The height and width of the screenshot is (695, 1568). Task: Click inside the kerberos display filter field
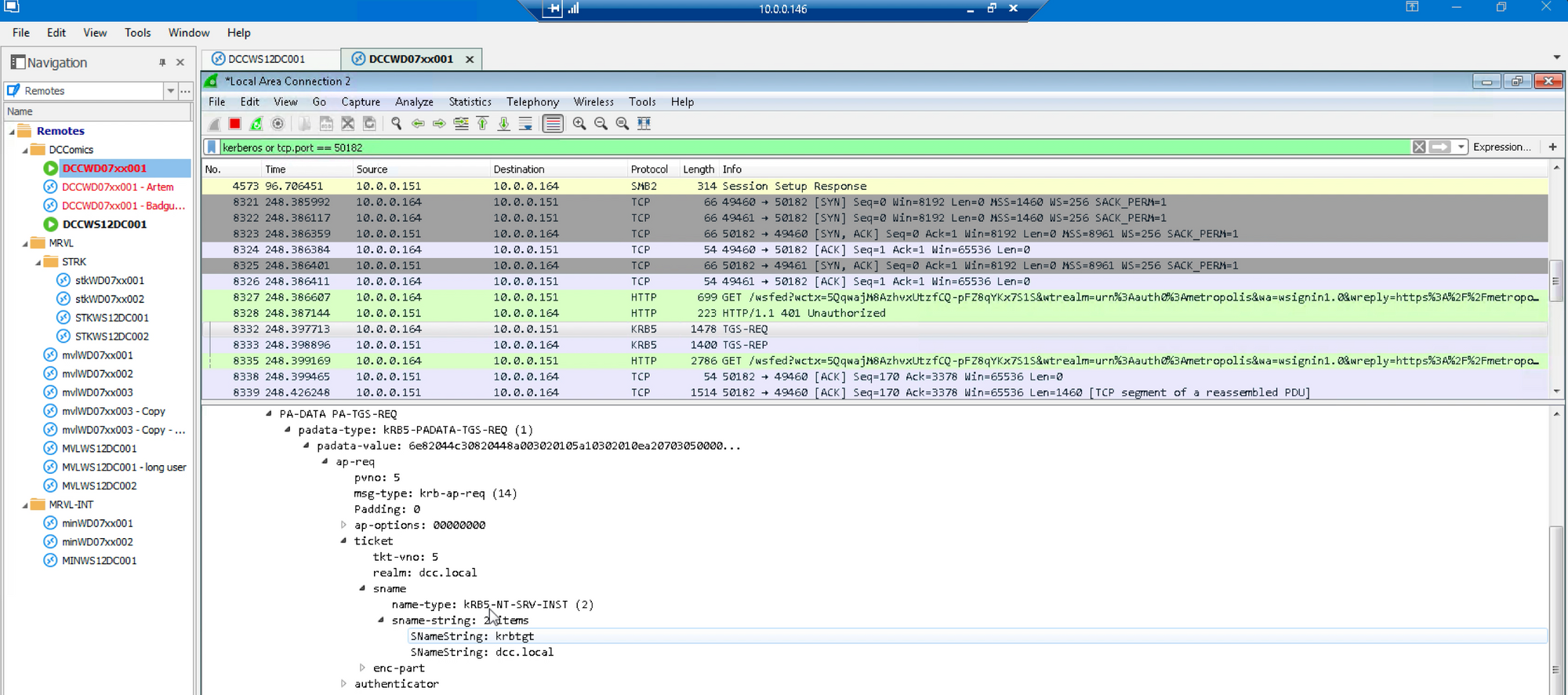pos(815,147)
